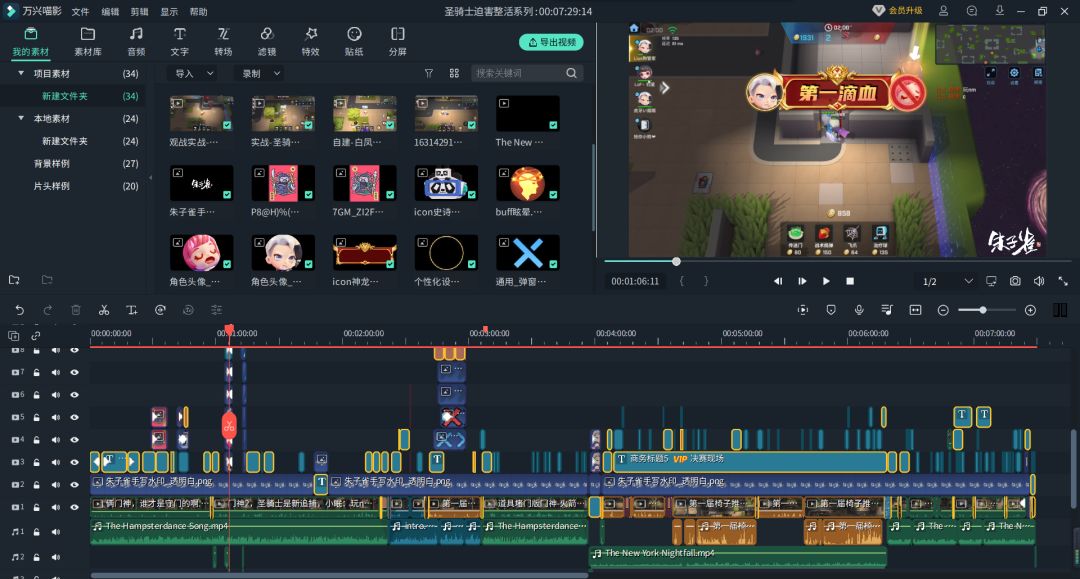The width and height of the screenshot is (1080, 579).
Task: Click the voiceover microphone icon
Action: (x=859, y=310)
